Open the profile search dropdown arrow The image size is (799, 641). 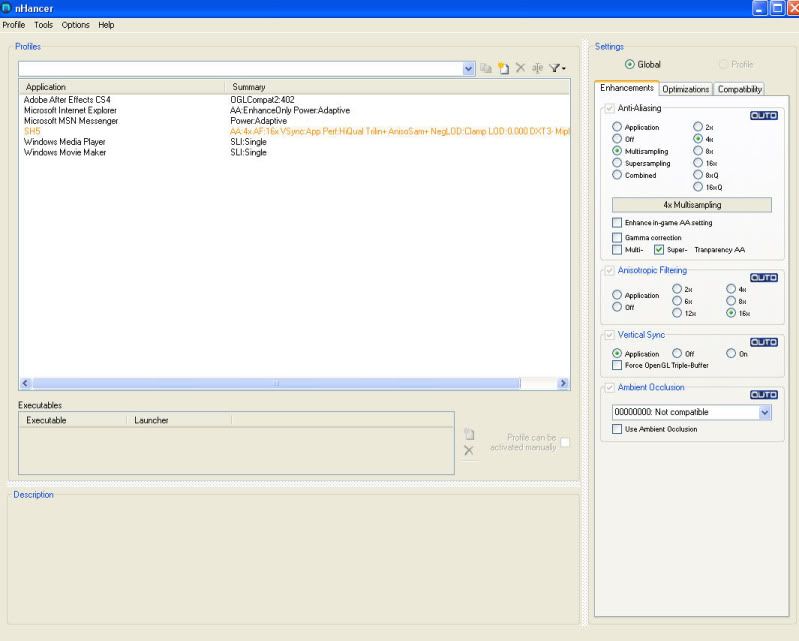pos(469,68)
